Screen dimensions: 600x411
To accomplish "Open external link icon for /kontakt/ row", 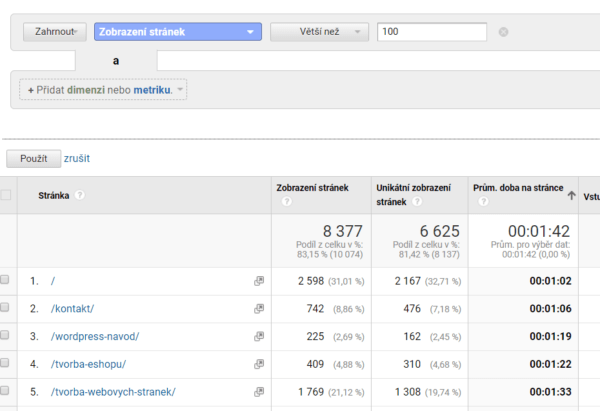I will (259, 310).
